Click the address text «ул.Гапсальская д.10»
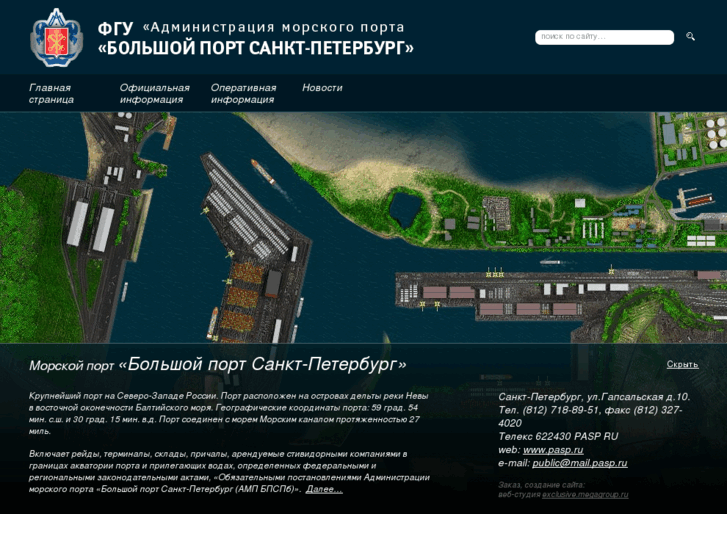 tap(638, 397)
